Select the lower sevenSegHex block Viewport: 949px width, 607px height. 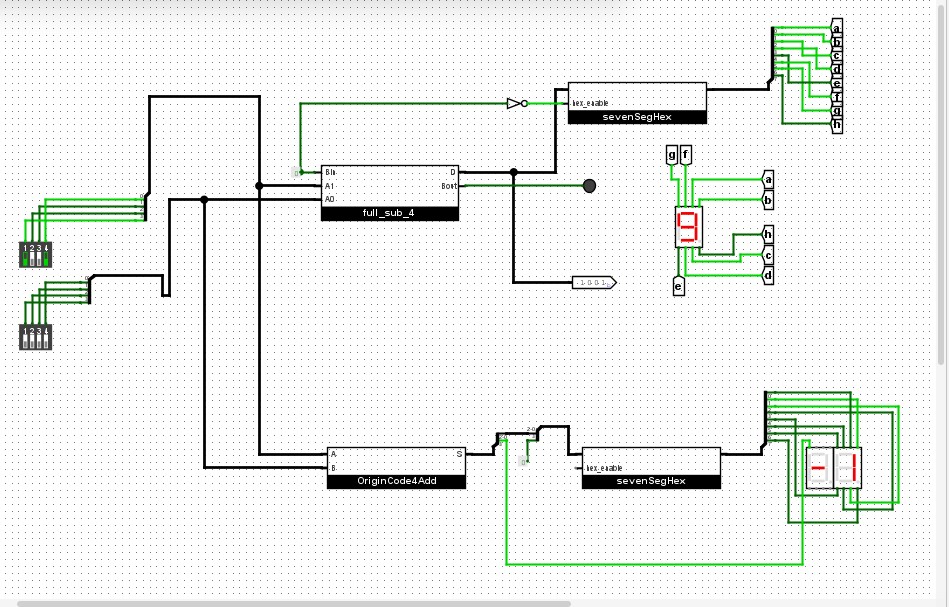(650, 468)
